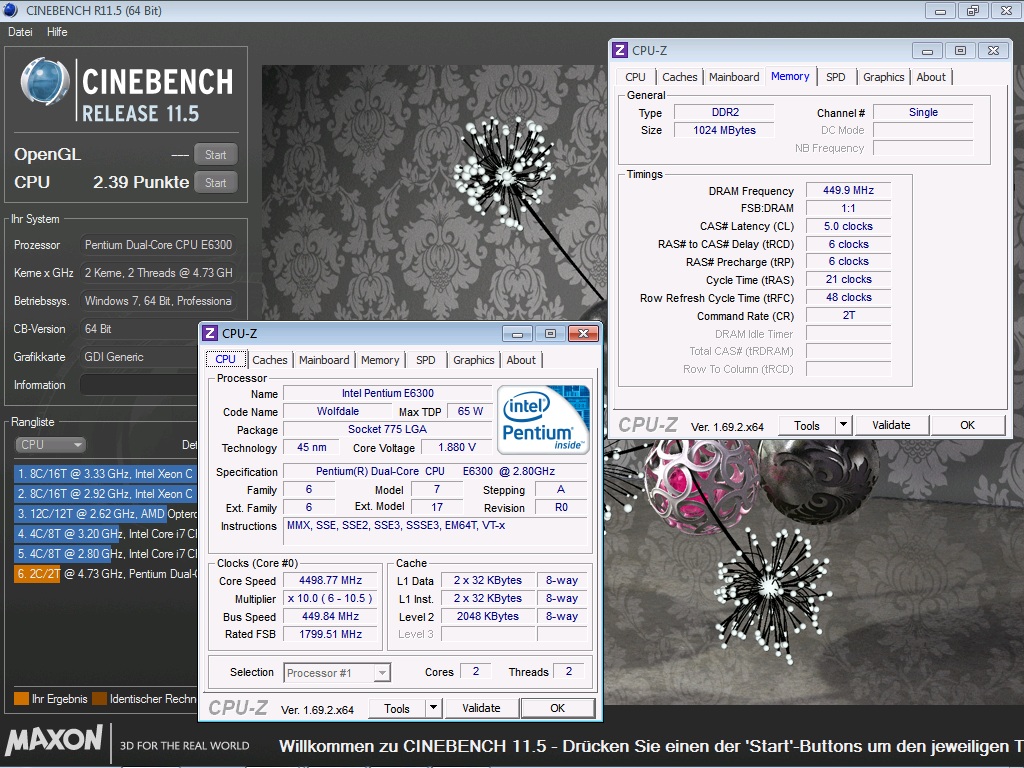Screen dimensions: 1024x768
Task: Click Validate in the front CPU-Z window
Action: 481,708
